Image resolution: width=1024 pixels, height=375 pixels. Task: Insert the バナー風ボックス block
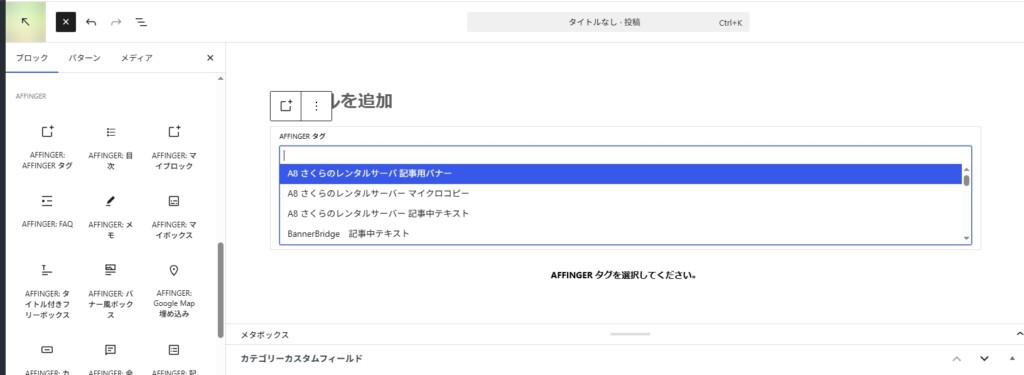(110, 291)
